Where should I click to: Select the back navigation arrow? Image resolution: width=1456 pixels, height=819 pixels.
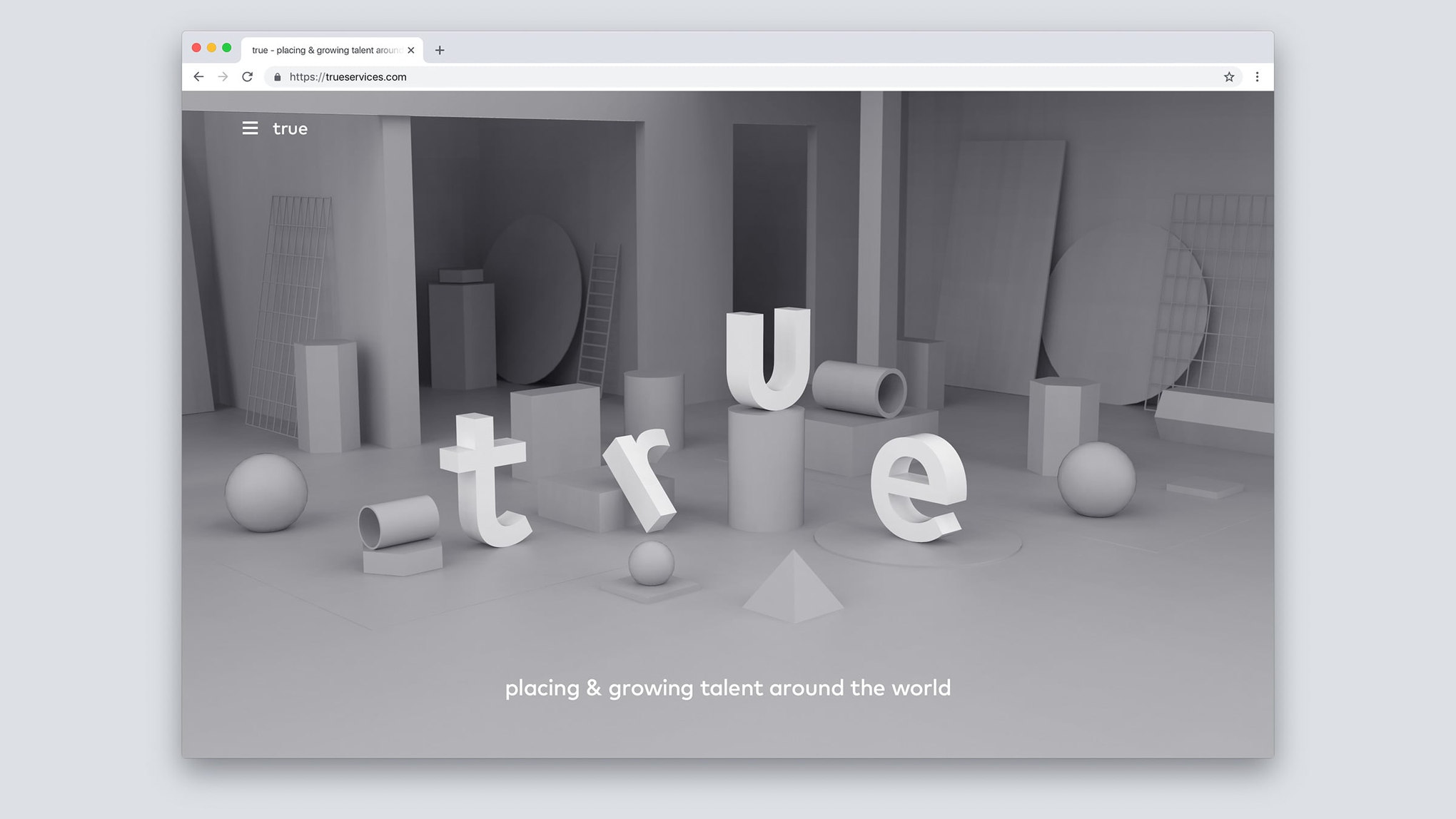(198, 76)
